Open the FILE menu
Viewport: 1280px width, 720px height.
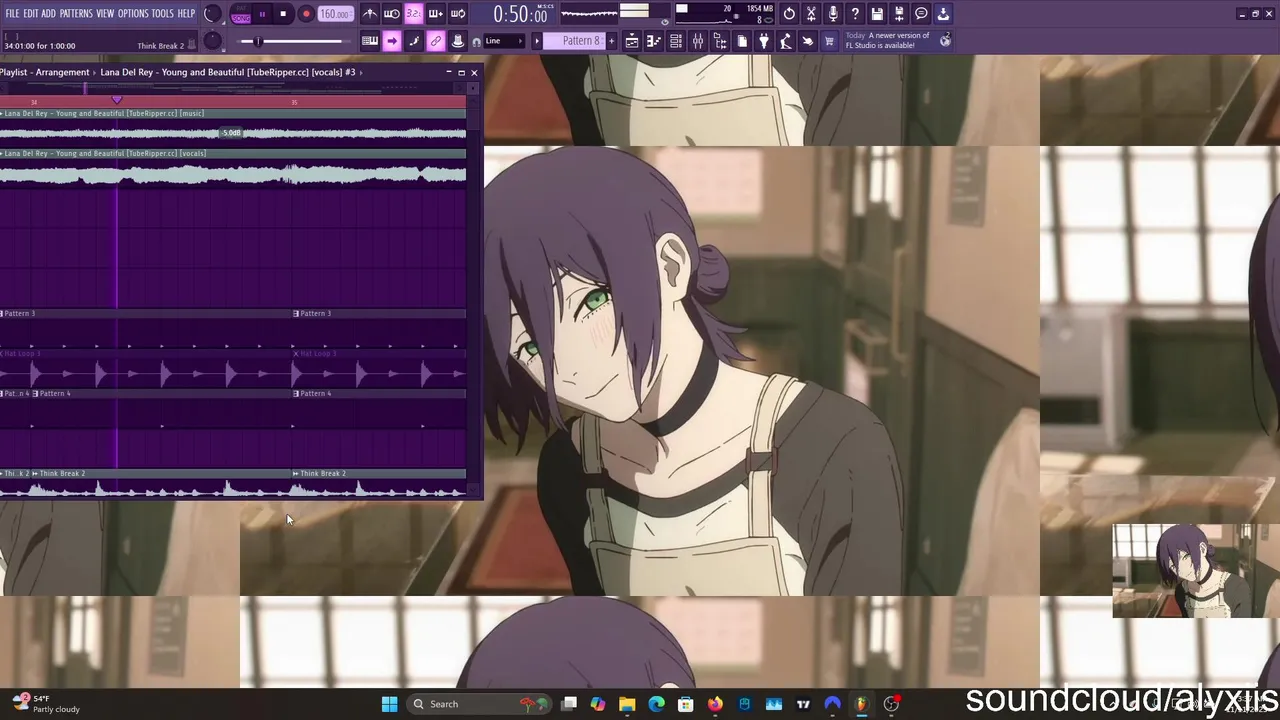coord(11,13)
